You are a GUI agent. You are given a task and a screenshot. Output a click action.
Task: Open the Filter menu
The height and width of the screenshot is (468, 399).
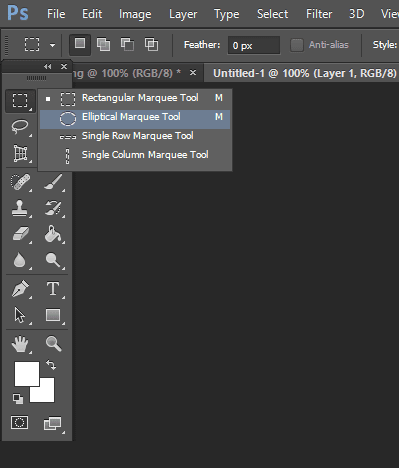[x=319, y=14]
